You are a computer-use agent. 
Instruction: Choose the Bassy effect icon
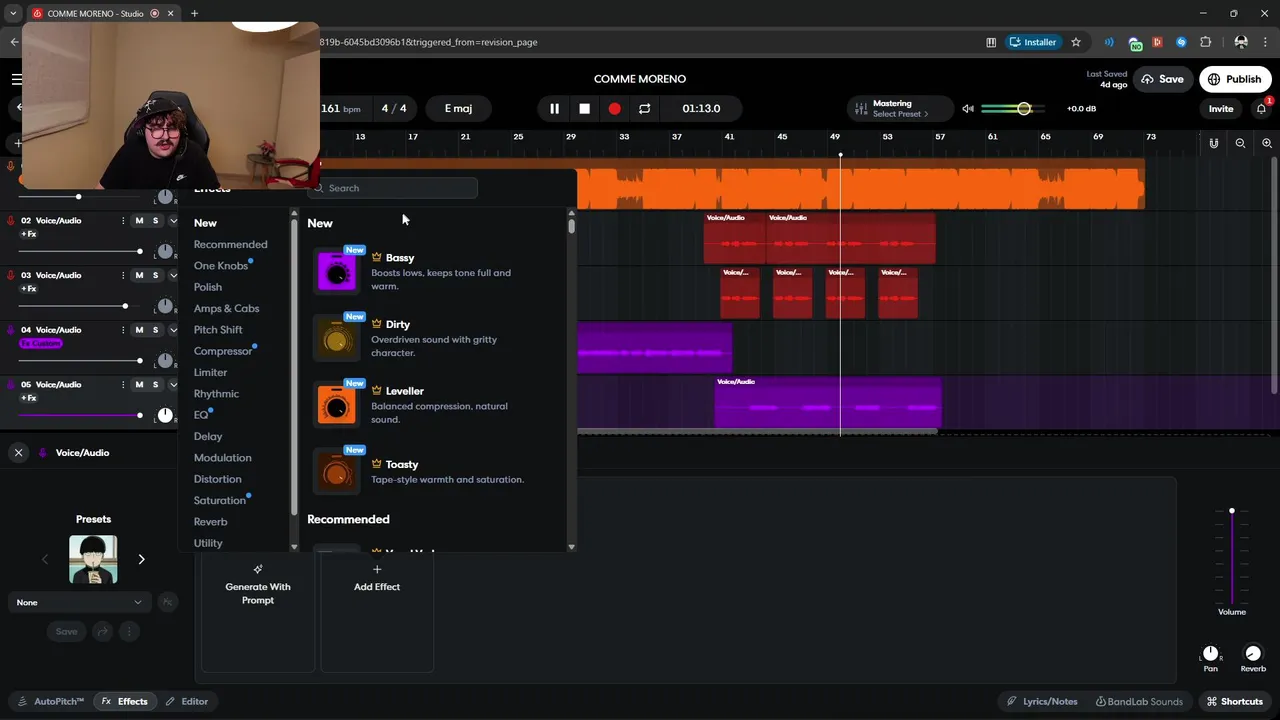(337, 272)
